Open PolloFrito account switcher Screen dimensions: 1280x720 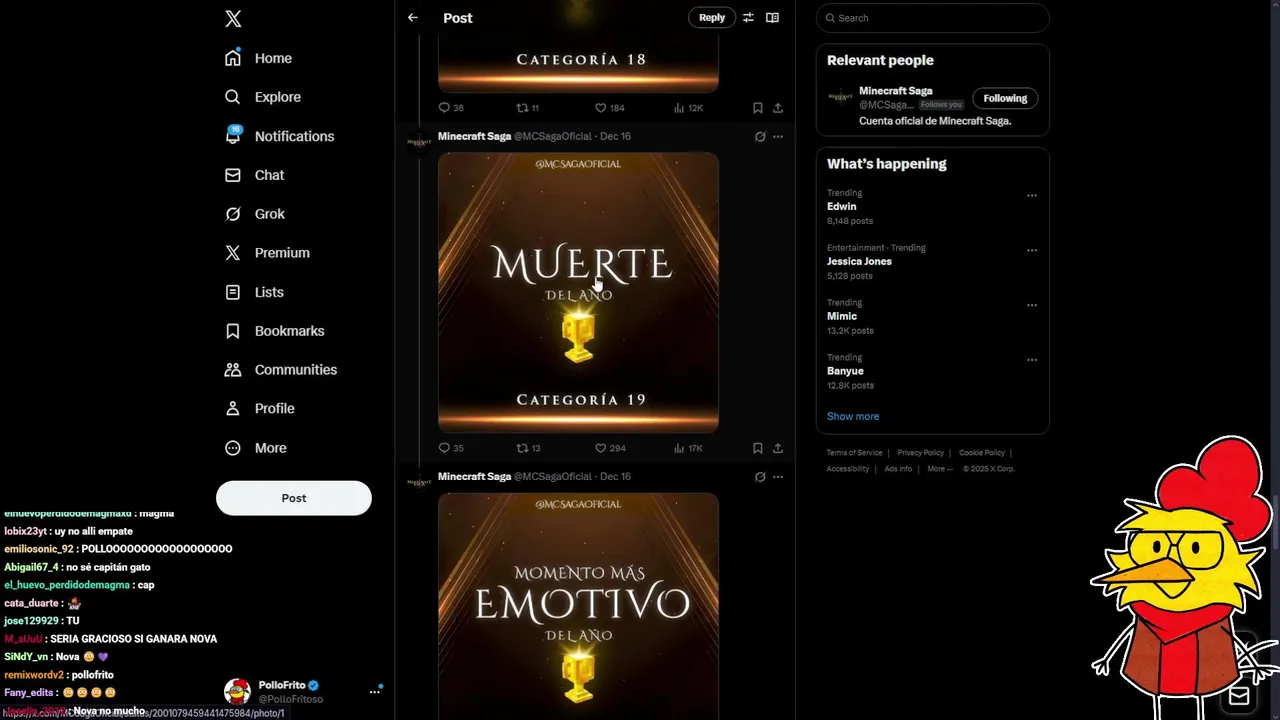(303, 692)
